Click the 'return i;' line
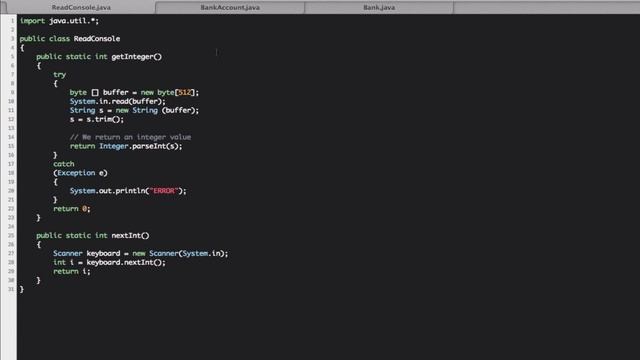The image size is (640, 360). tap(72, 271)
